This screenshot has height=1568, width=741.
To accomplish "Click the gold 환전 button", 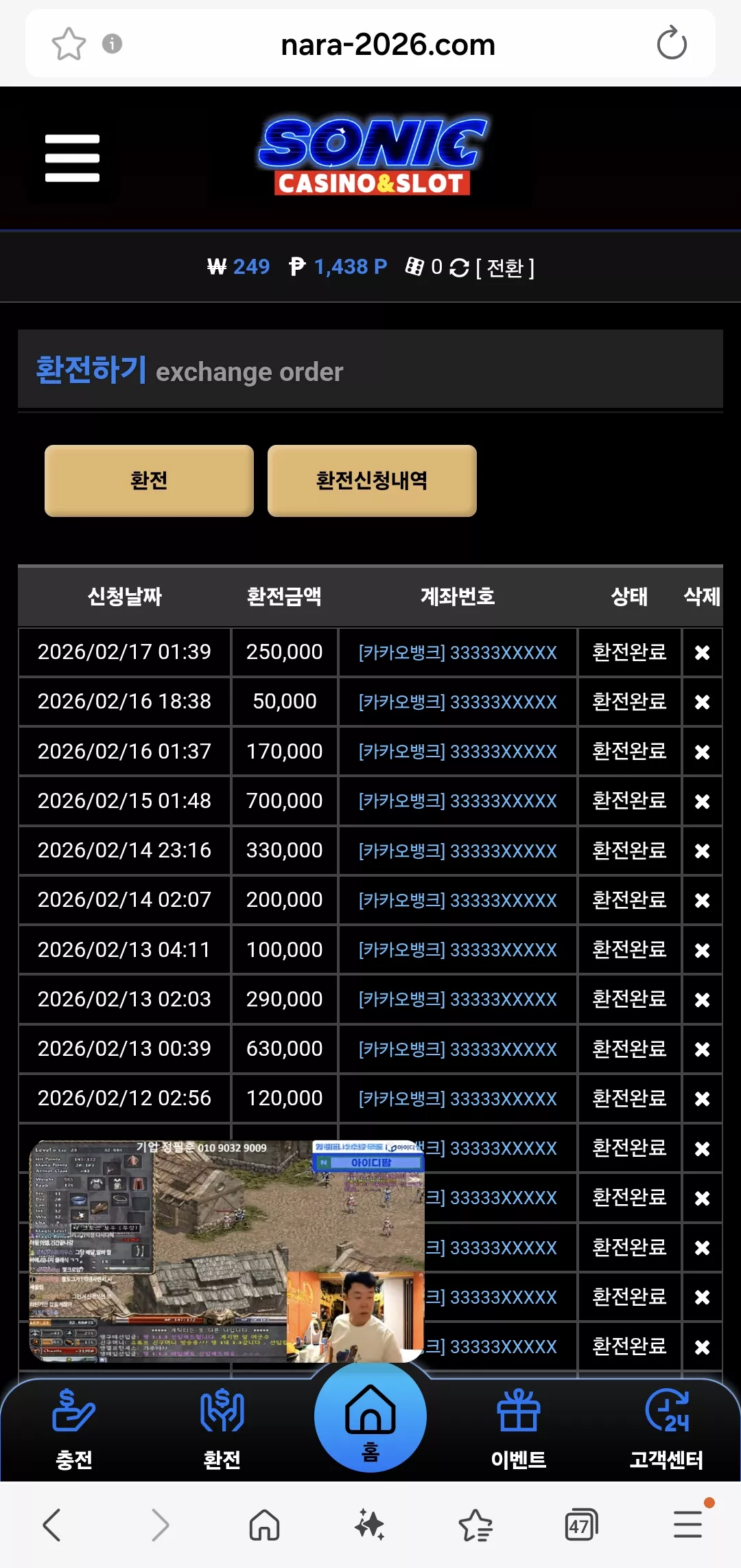I will click(149, 481).
